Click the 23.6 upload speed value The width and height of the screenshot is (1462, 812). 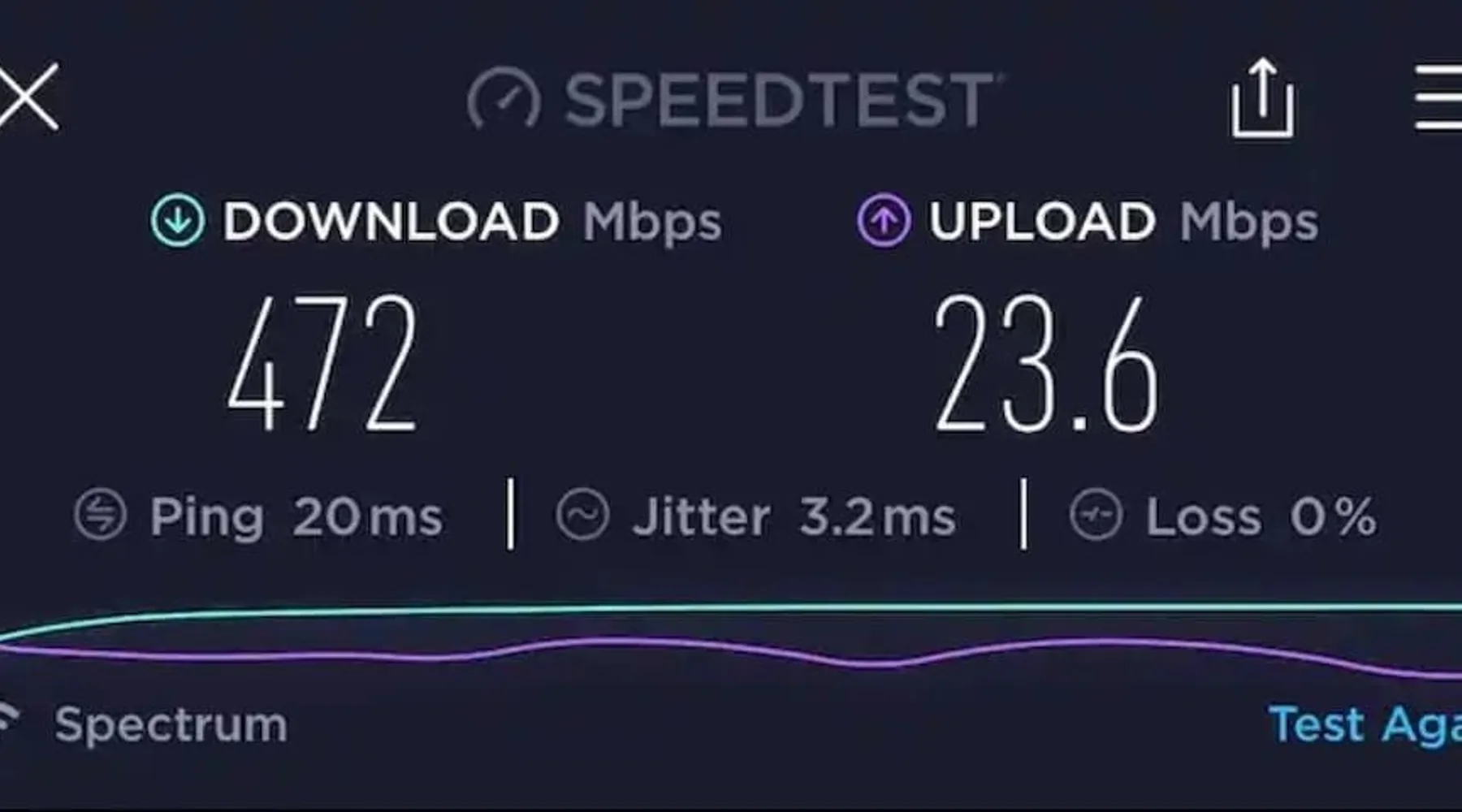pos(1046,363)
